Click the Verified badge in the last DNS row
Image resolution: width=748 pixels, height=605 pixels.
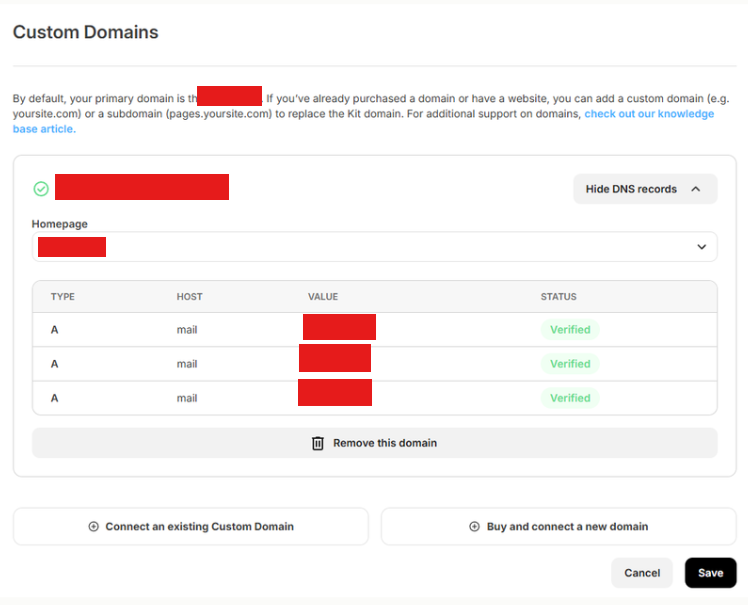[570, 398]
